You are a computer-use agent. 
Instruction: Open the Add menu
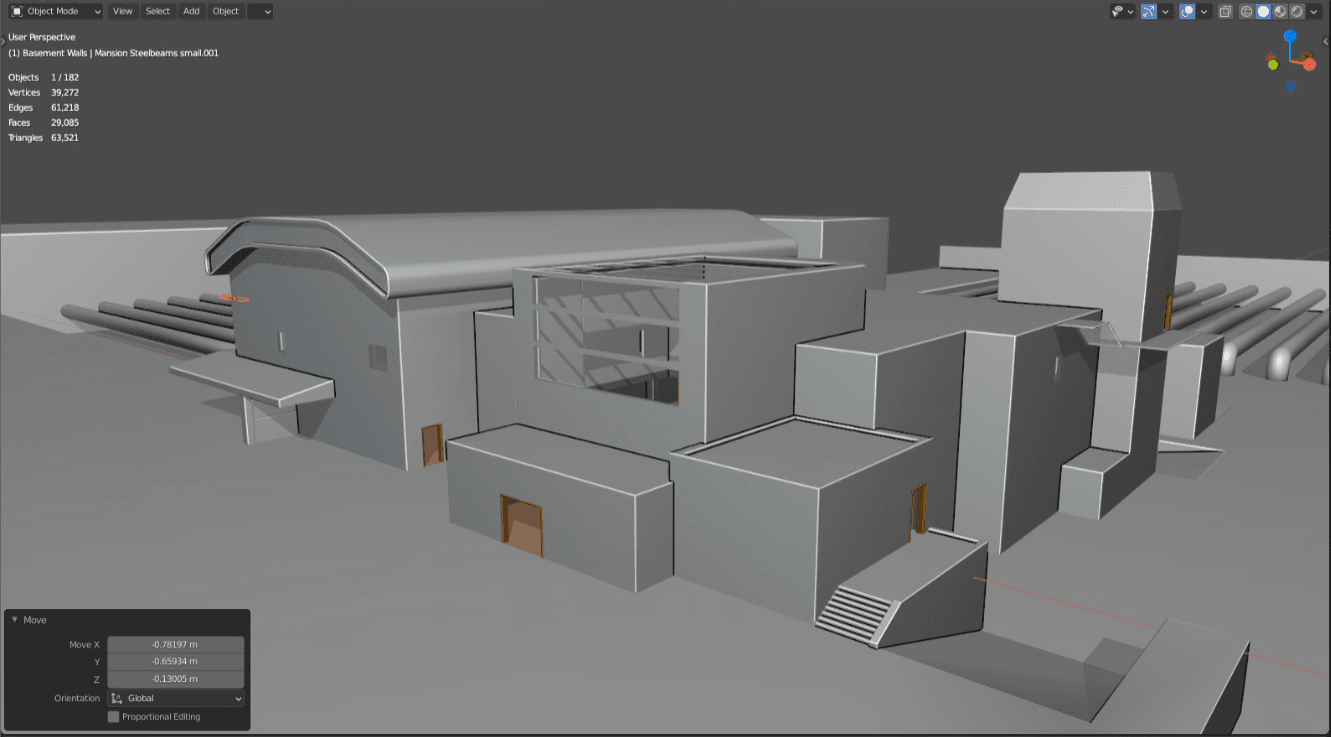point(191,11)
